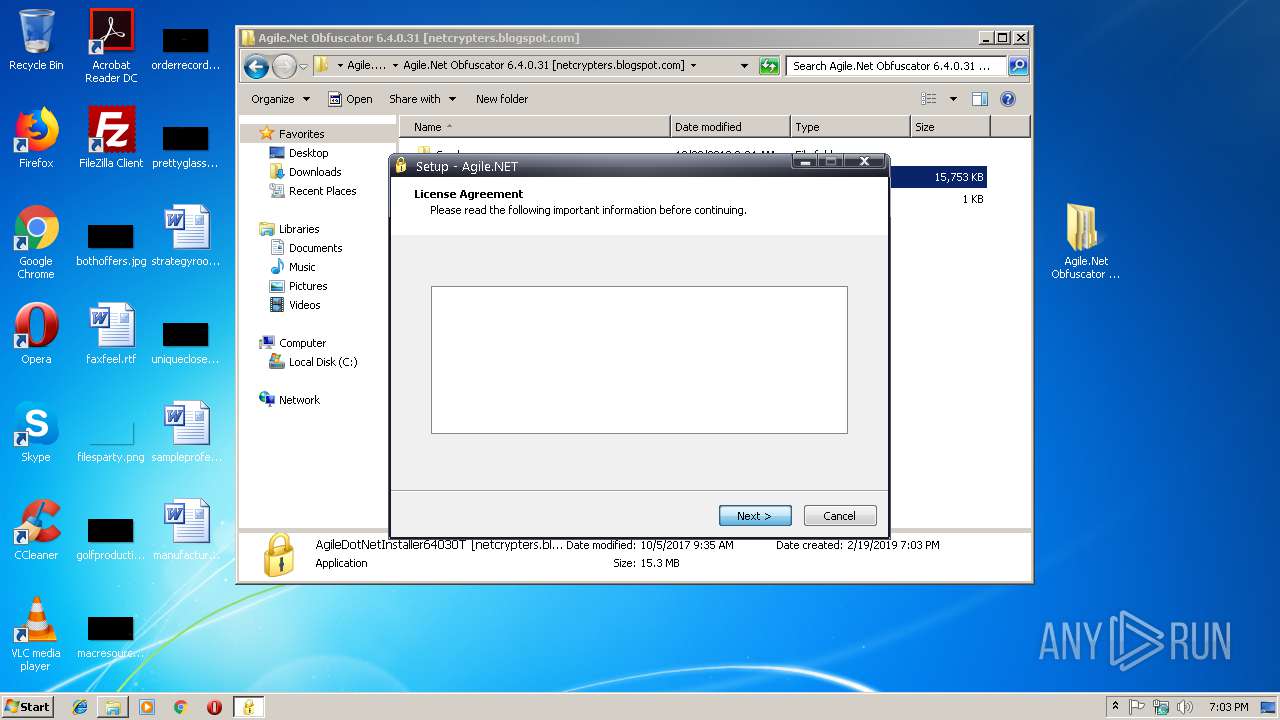Sort by Name column header
Screen dimensions: 1280x720
535,127
